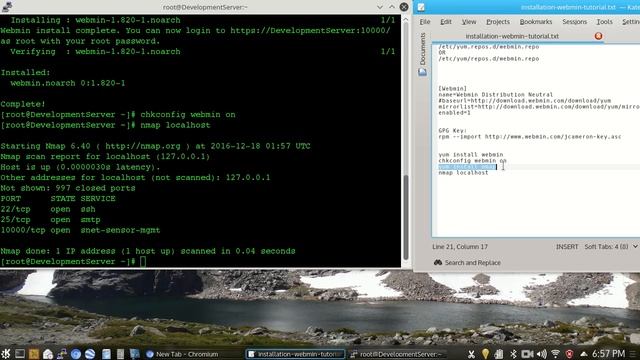Click the terminal prompt cursor
This screenshot has width=640, height=360.
pyautogui.click(x=143, y=262)
